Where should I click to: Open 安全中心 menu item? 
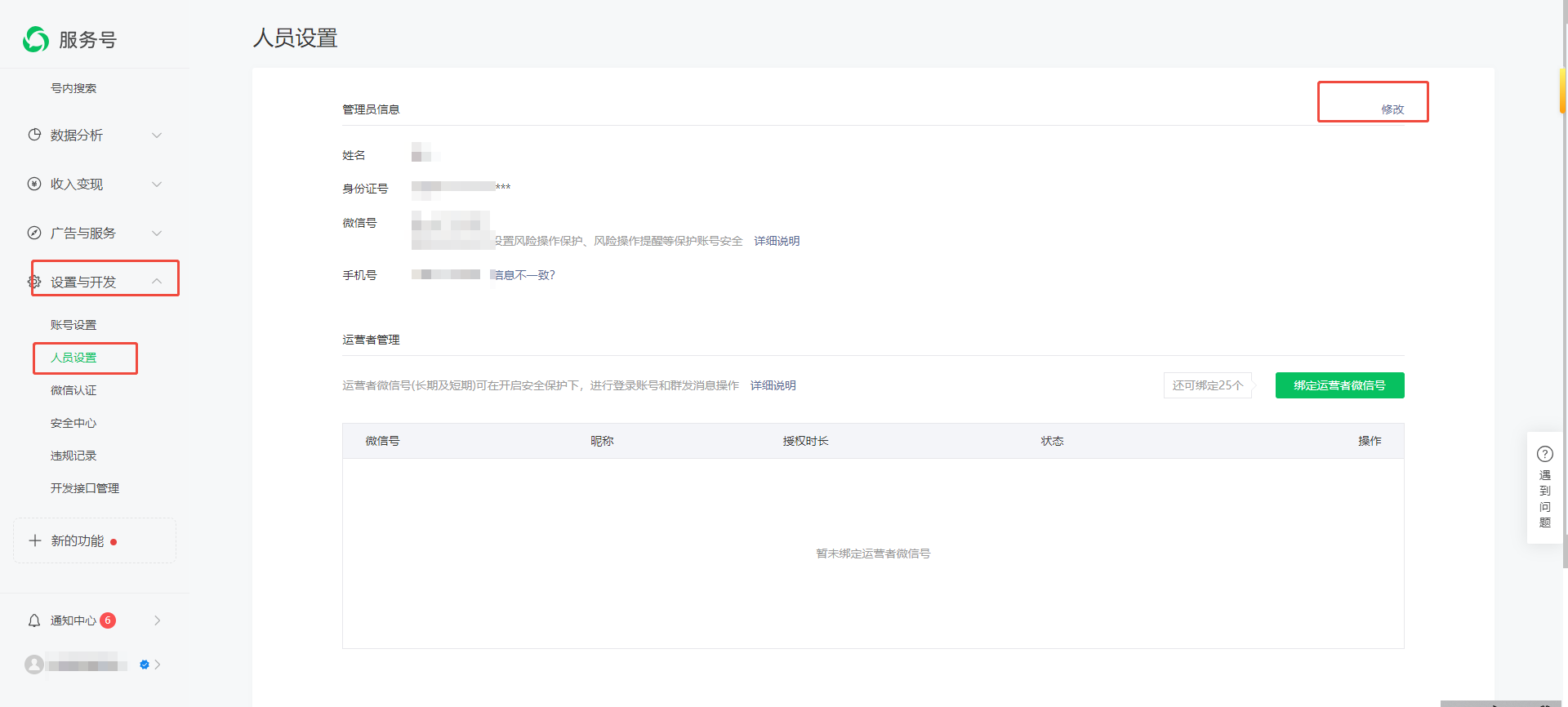tap(73, 423)
